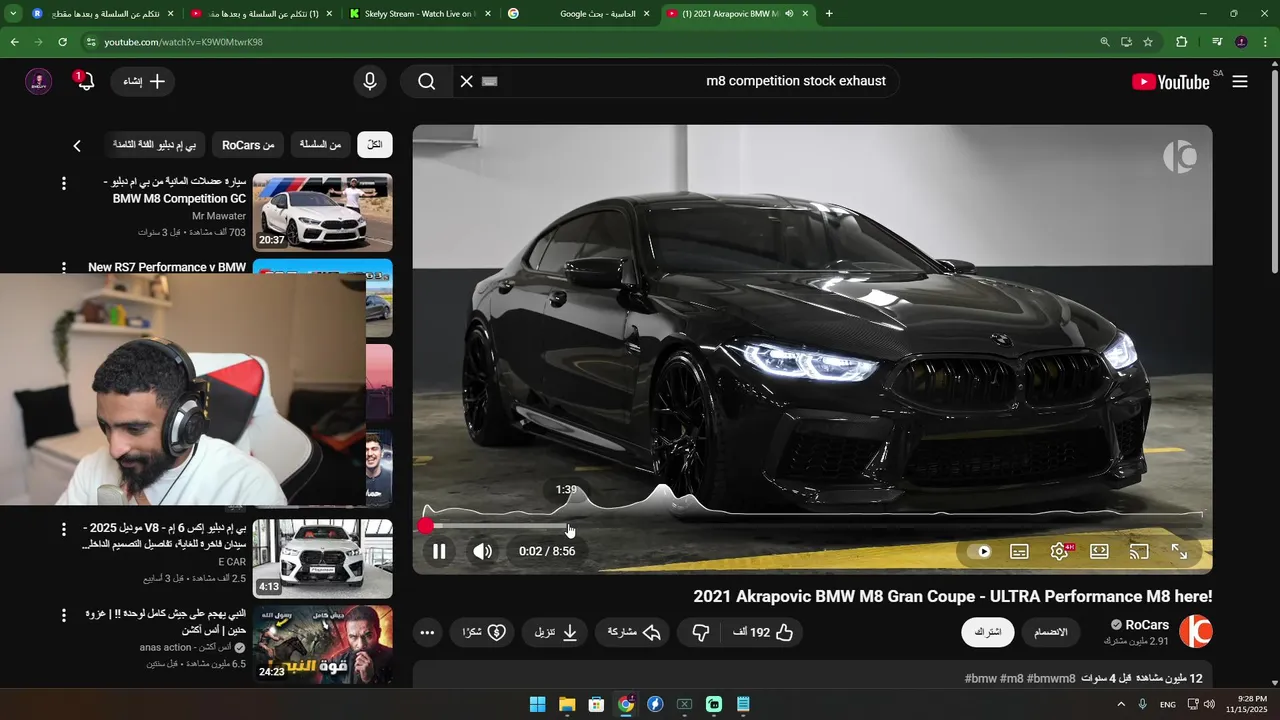Toggle subtitles/closed captions in the player
The width and height of the screenshot is (1280, 720).
click(1019, 551)
